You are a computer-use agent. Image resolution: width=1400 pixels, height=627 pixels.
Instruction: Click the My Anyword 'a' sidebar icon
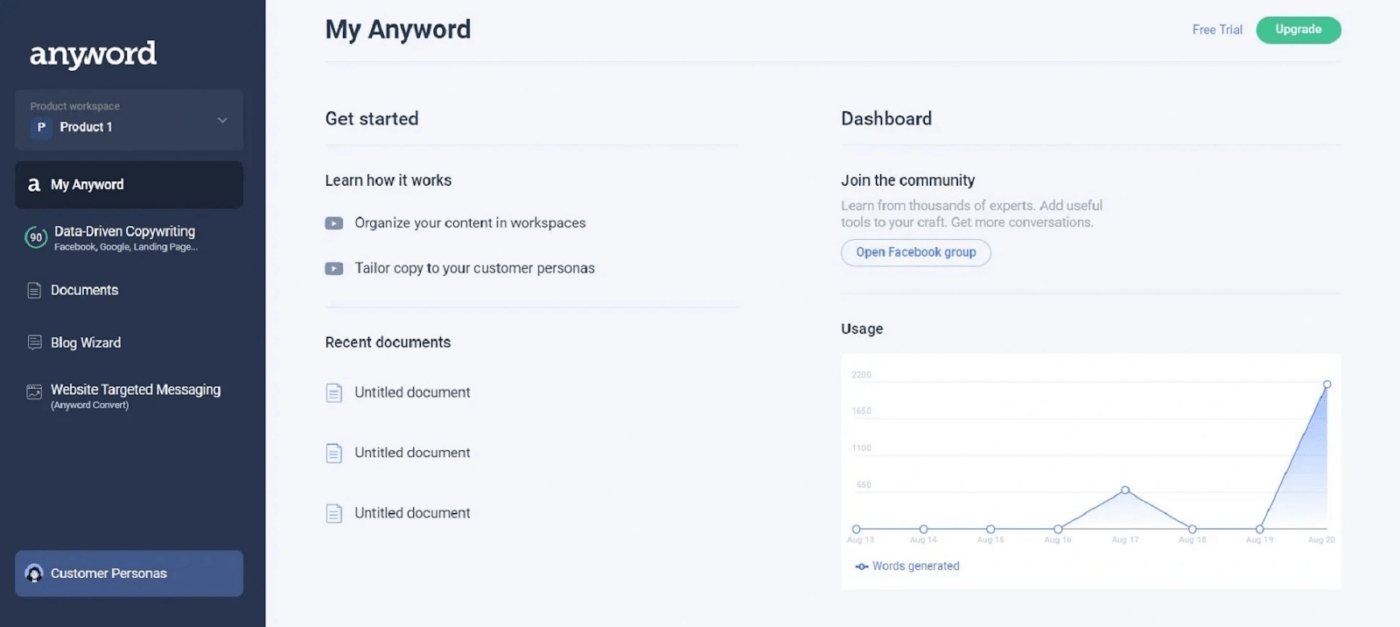pyautogui.click(x=34, y=185)
